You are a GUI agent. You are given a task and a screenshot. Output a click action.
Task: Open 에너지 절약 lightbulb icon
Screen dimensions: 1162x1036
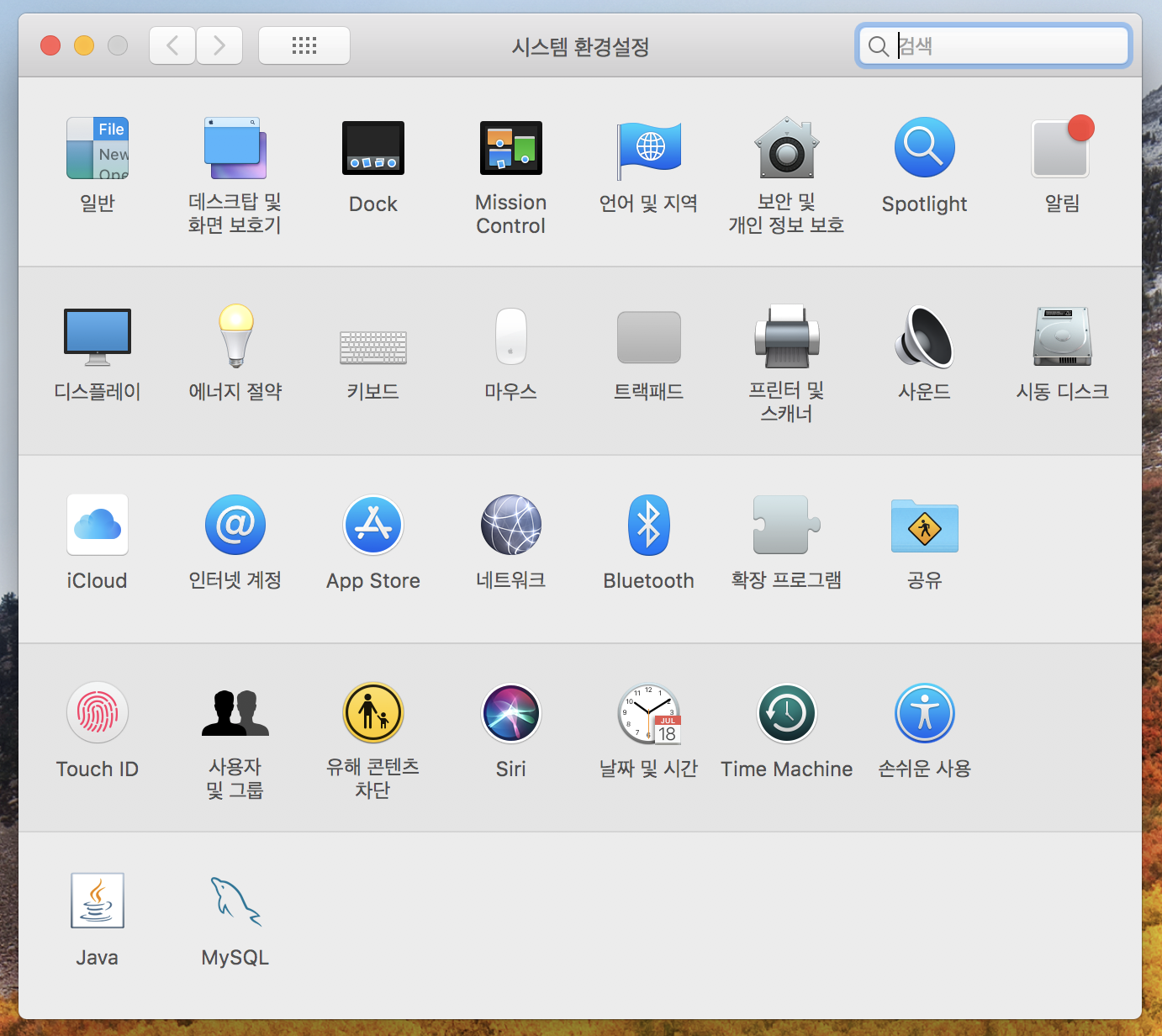point(235,336)
